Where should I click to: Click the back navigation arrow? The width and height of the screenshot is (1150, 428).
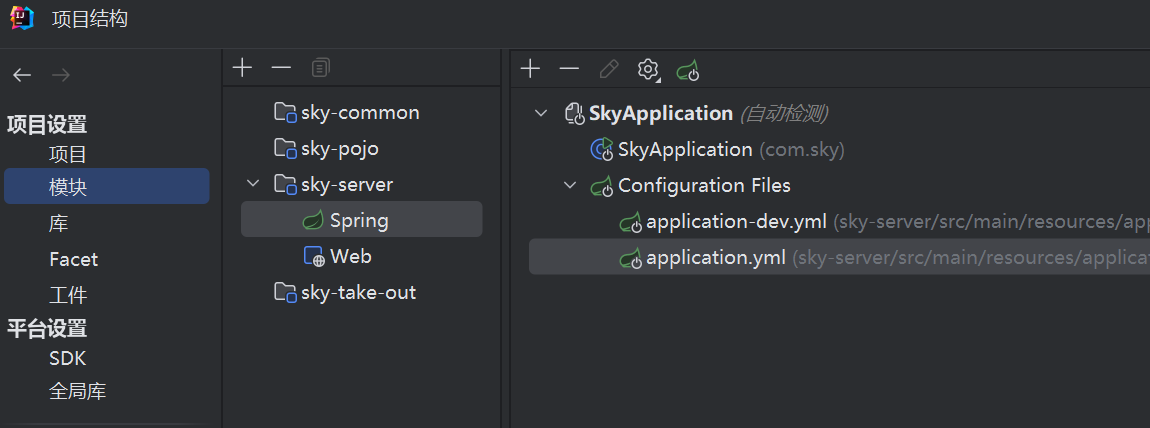[x=22, y=75]
